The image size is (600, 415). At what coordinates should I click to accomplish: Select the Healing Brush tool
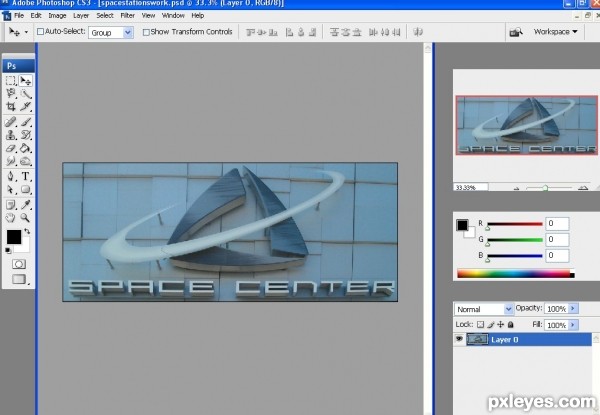pos(11,122)
